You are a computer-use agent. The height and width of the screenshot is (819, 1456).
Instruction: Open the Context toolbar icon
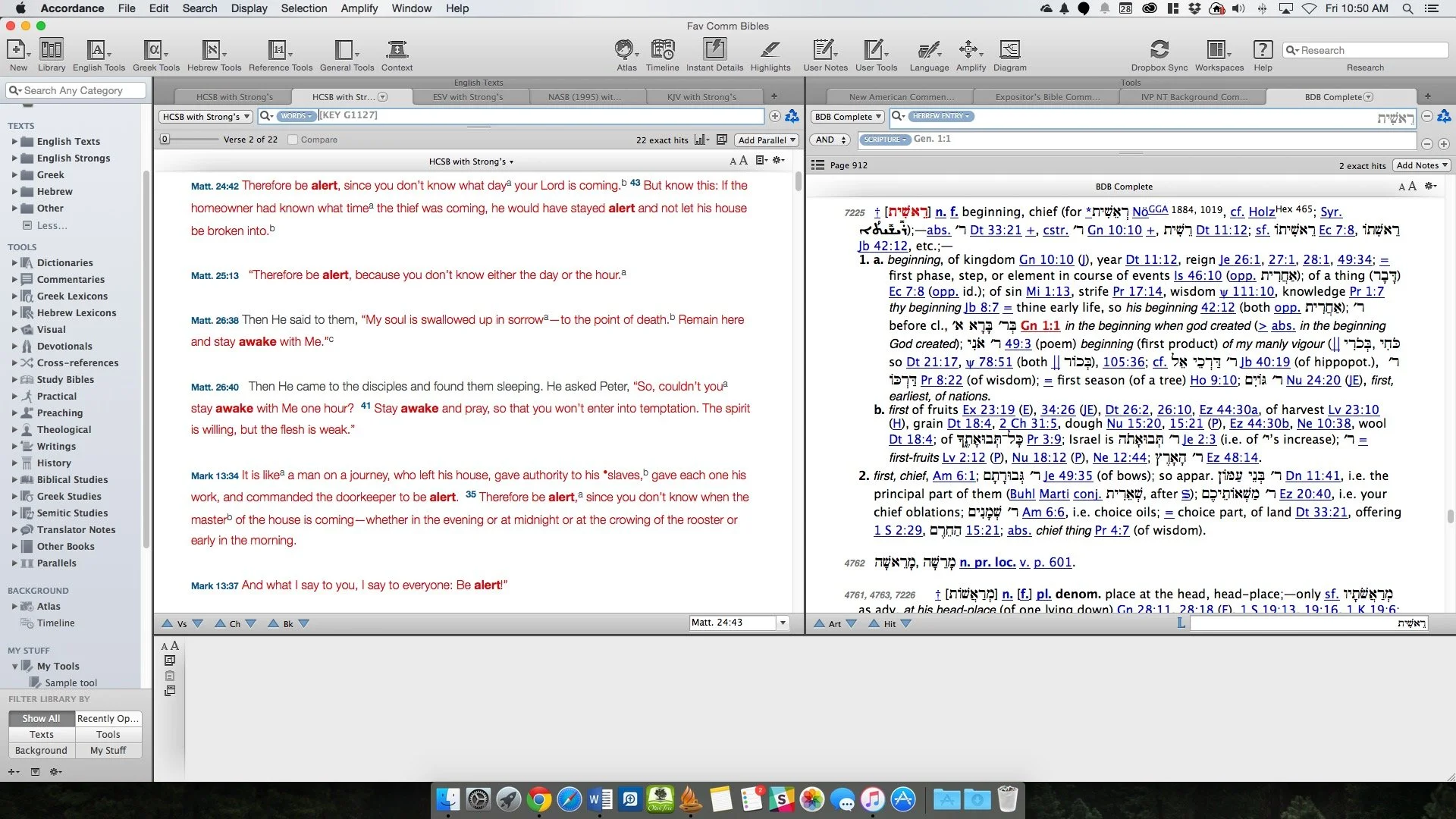[x=397, y=51]
